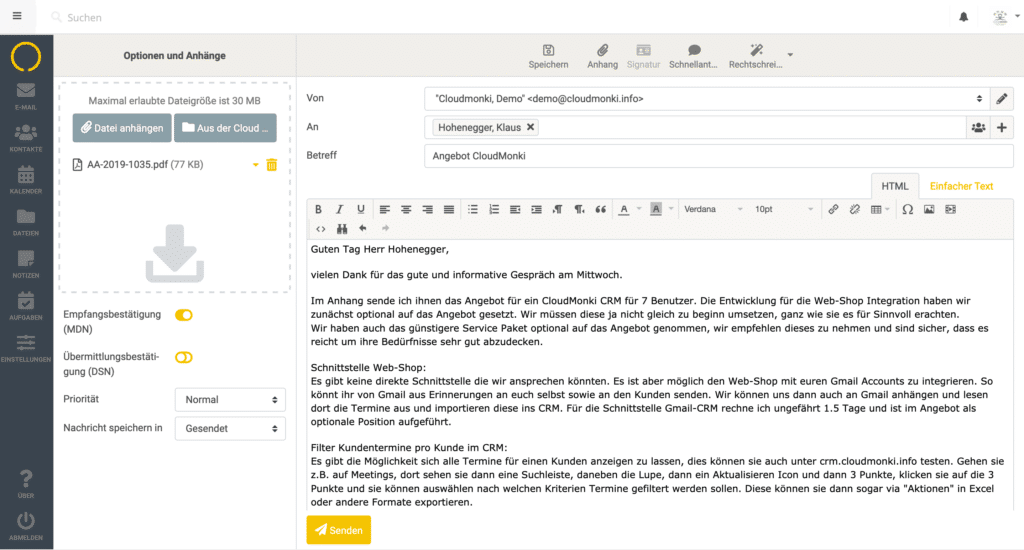This screenshot has height=550, width=1024.
Task: Open text color picker arrow
Action: pos(639,210)
